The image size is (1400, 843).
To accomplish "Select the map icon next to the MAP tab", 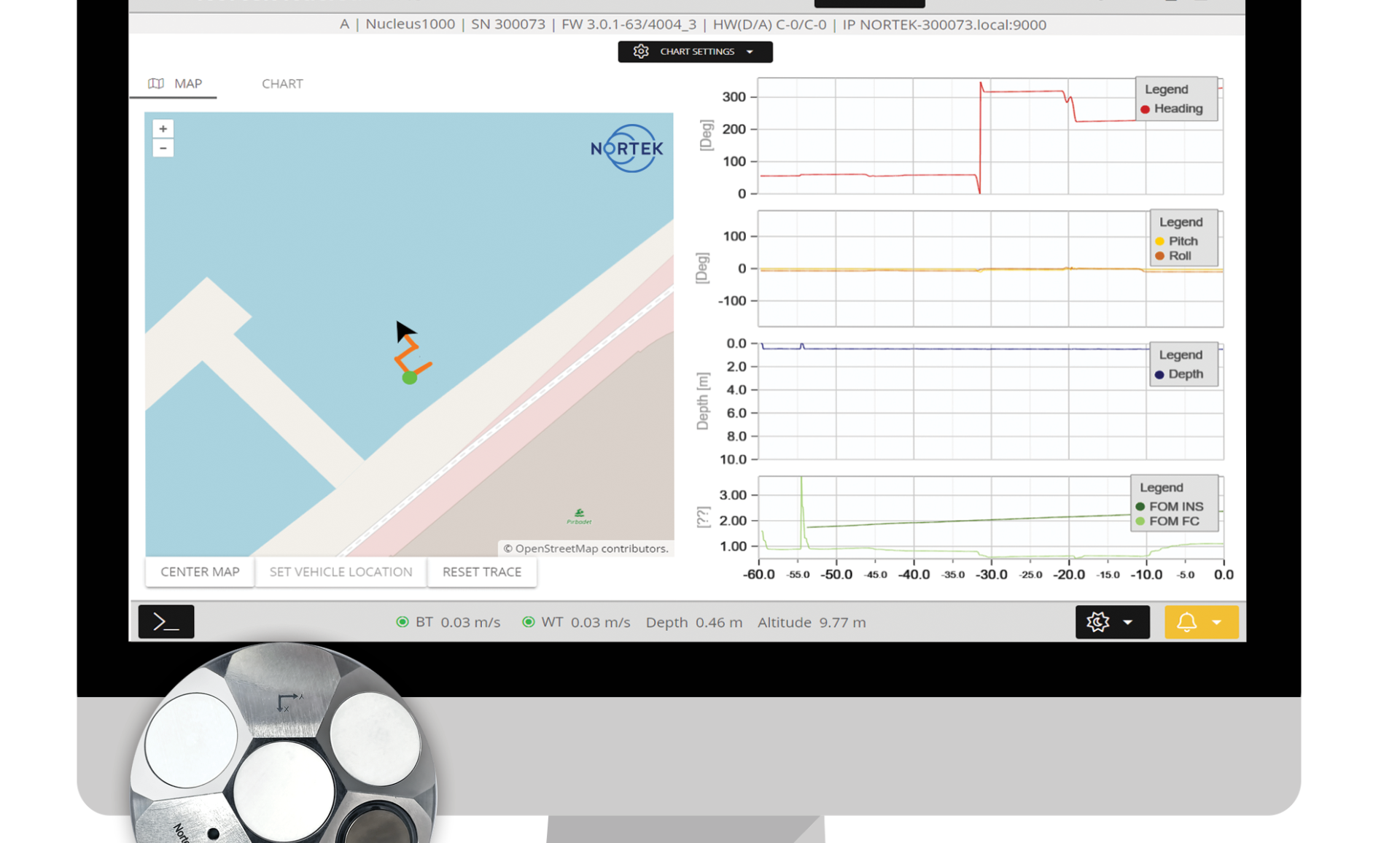I will coord(156,83).
